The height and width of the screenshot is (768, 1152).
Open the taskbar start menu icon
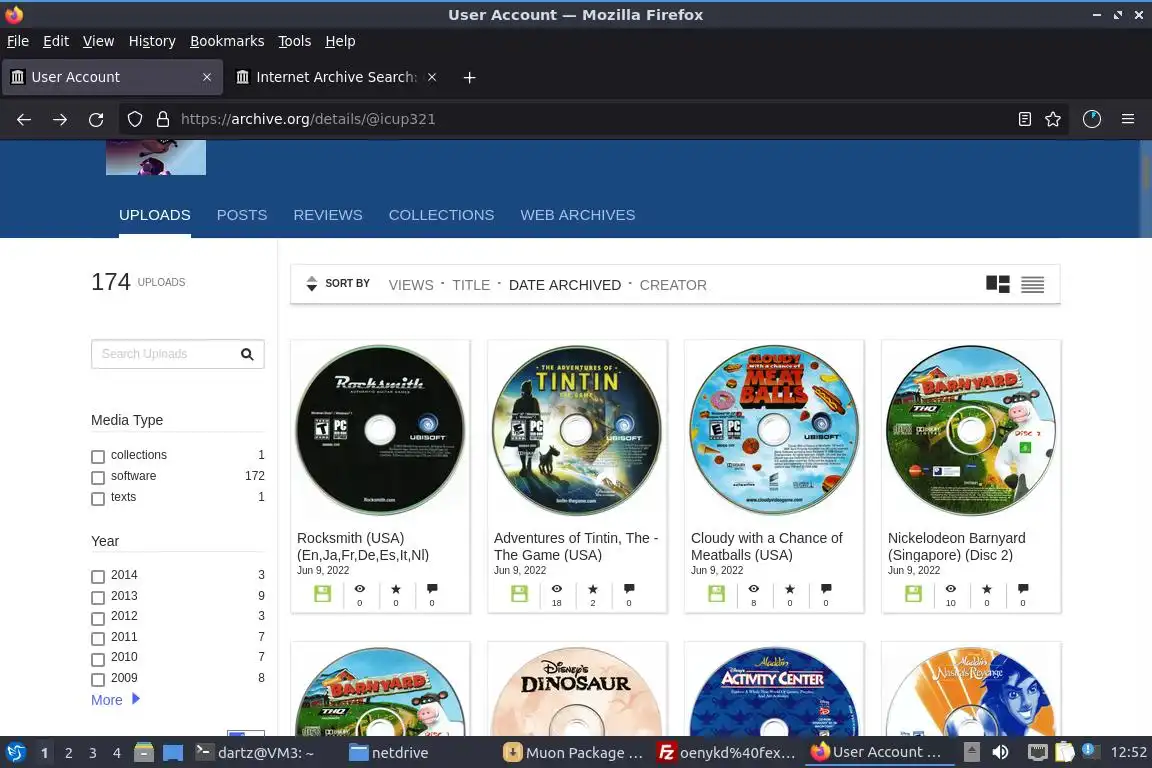click(15, 753)
